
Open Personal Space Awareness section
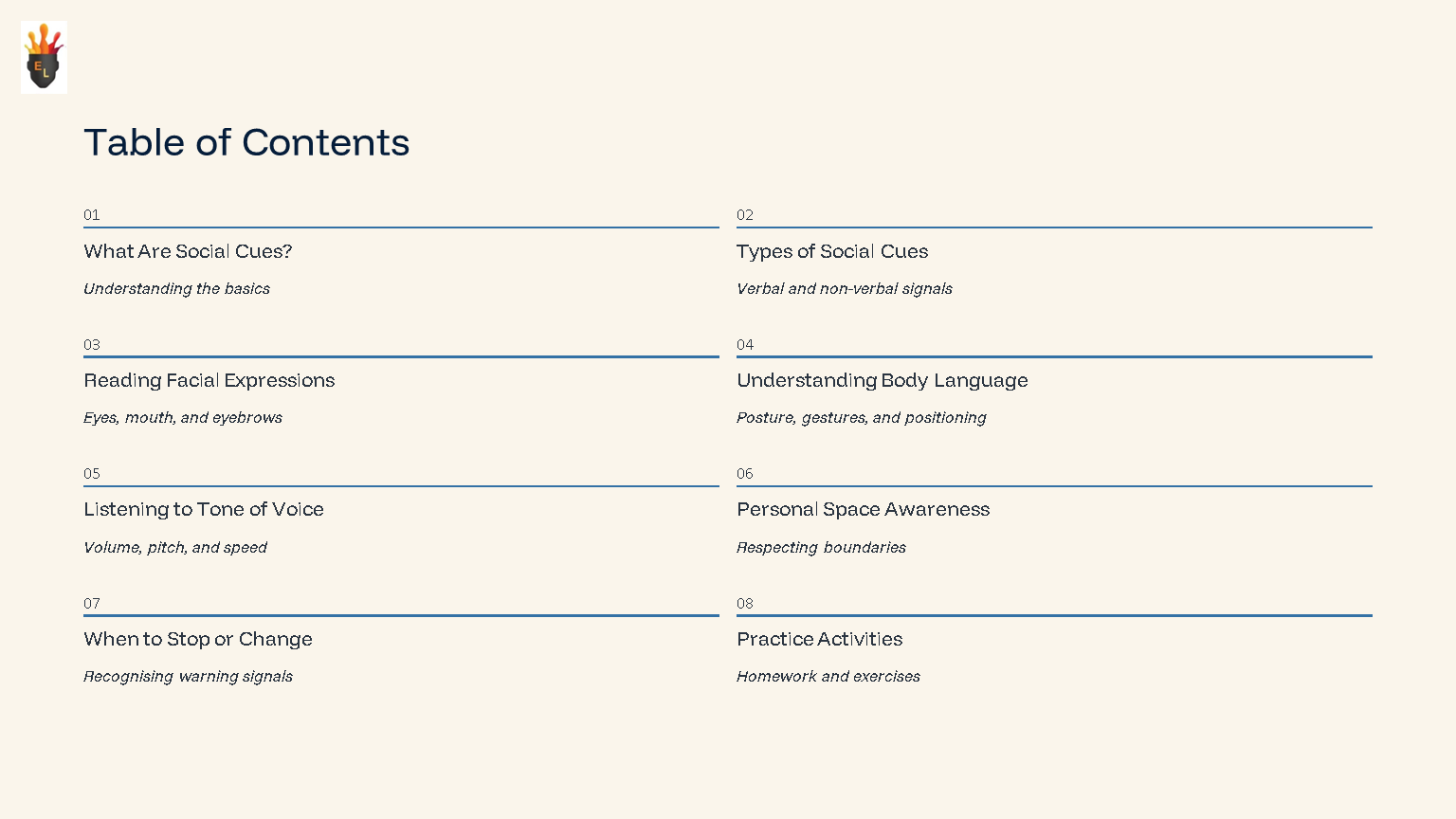click(863, 509)
